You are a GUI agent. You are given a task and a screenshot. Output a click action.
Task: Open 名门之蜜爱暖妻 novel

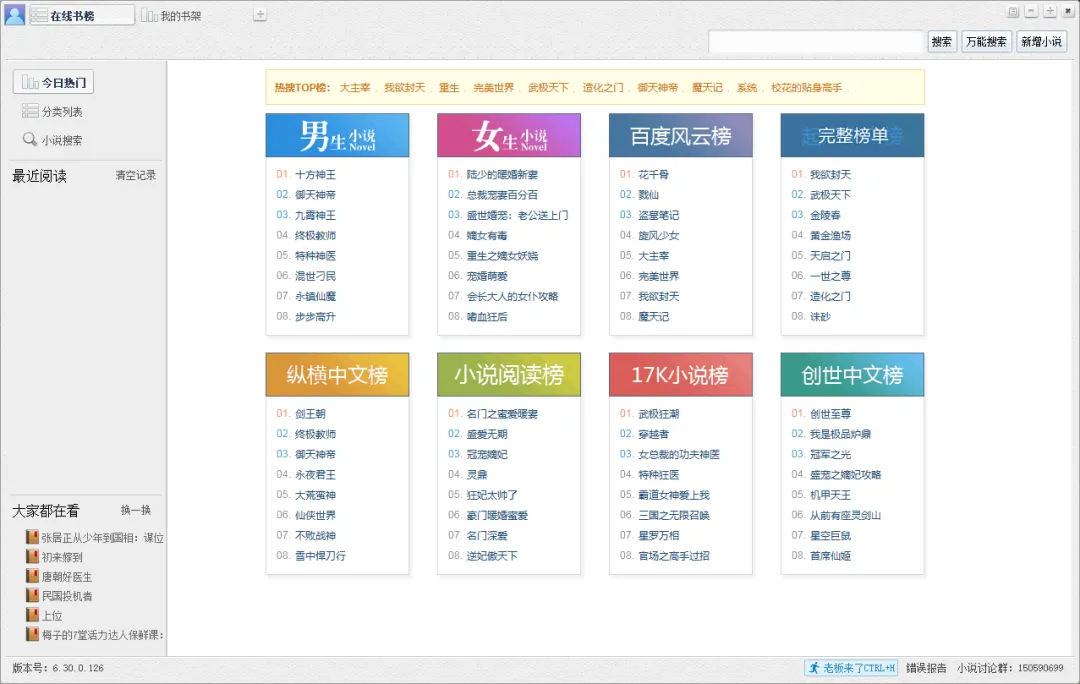(x=502, y=413)
